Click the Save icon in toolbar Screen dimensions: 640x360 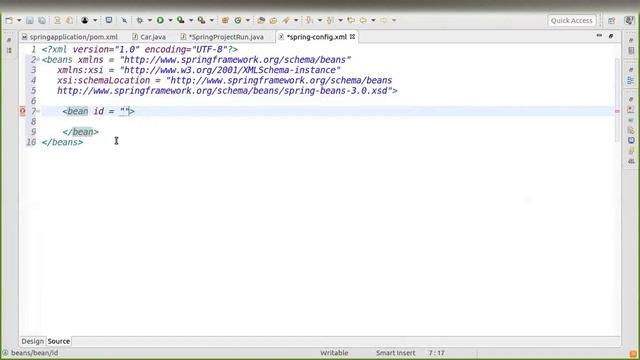click(x=30, y=20)
